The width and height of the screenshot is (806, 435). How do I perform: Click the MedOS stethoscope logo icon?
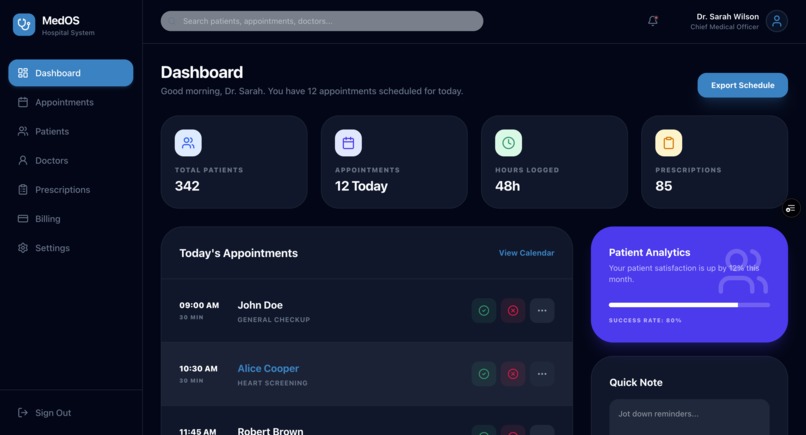pos(24,25)
